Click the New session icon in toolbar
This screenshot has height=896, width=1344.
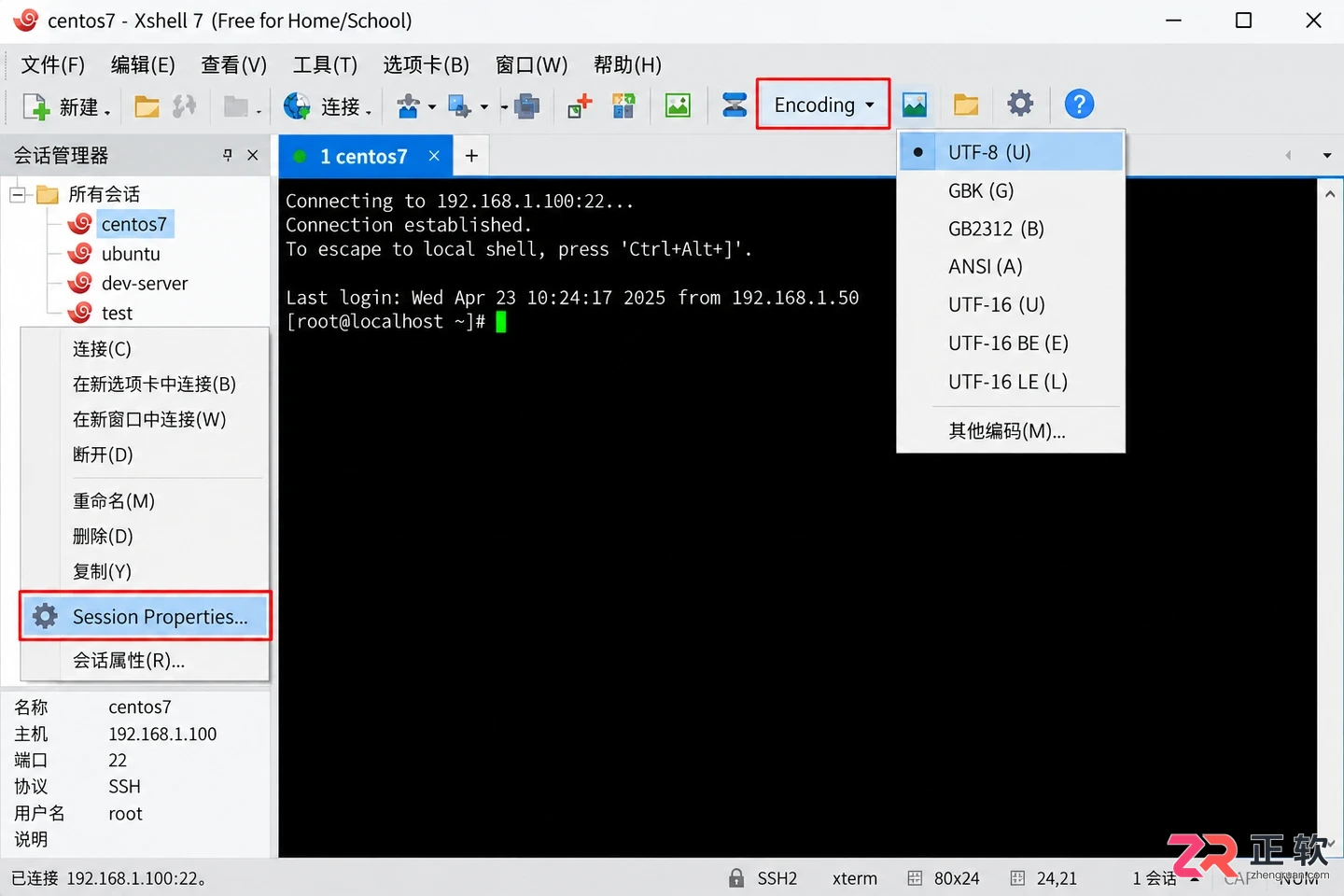[x=35, y=106]
